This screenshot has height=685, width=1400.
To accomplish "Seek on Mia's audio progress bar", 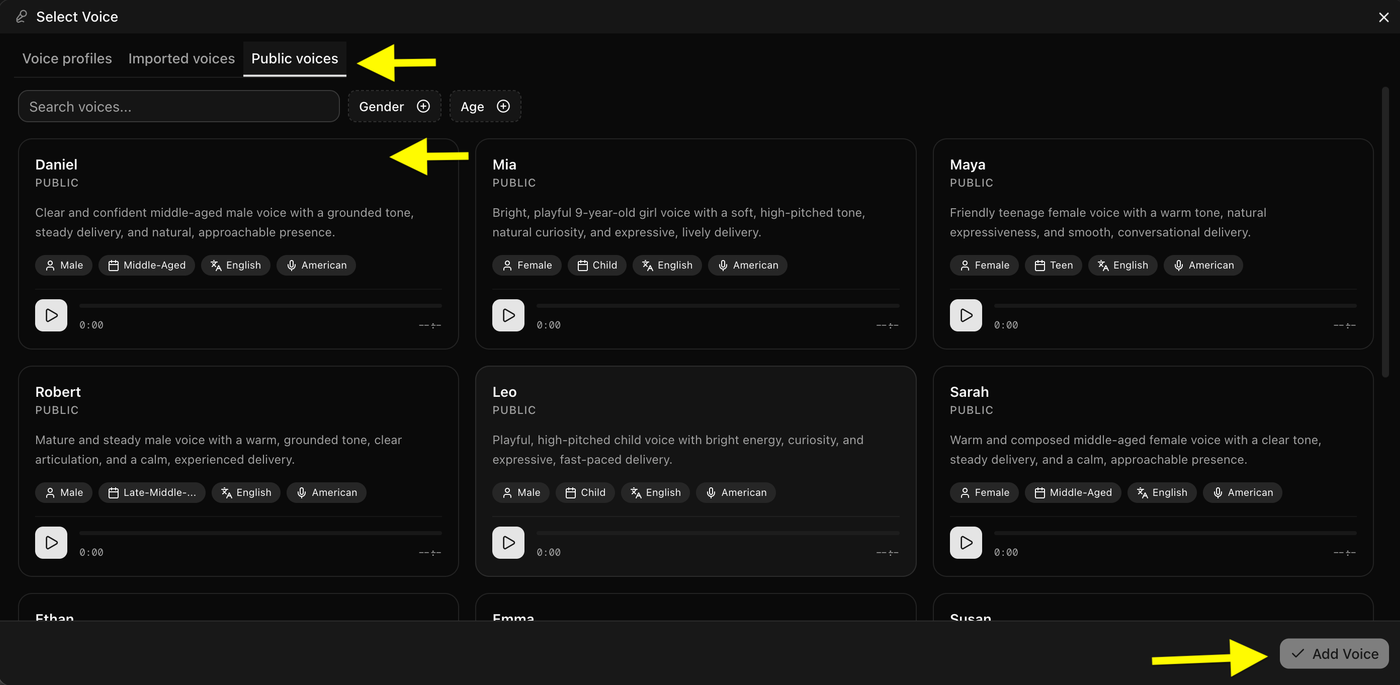I will 718,306.
